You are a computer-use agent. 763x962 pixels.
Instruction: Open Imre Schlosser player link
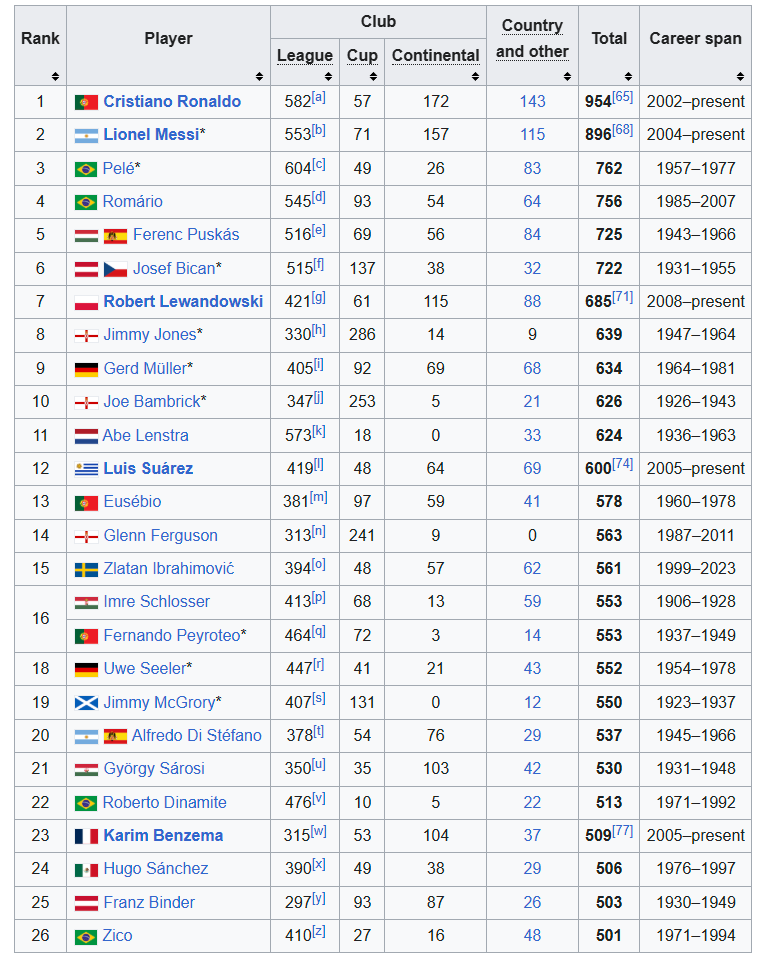[156, 602]
